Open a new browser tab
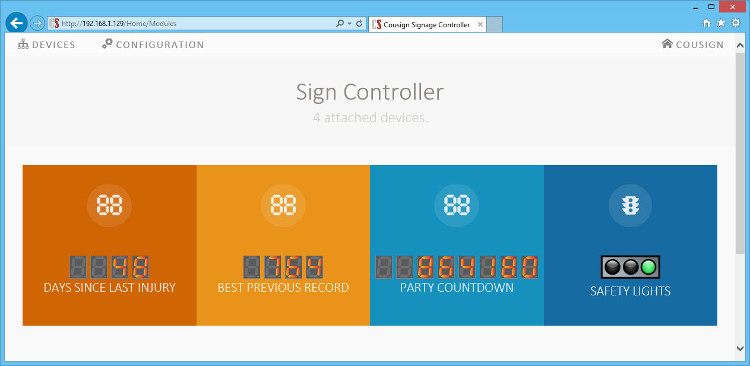 [x=495, y=24]
